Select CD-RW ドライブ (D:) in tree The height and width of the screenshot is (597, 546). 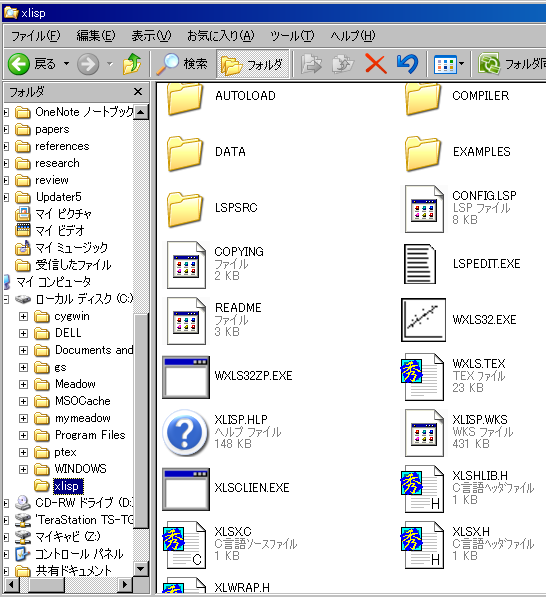pyautogui.click(x=84, y=503)
